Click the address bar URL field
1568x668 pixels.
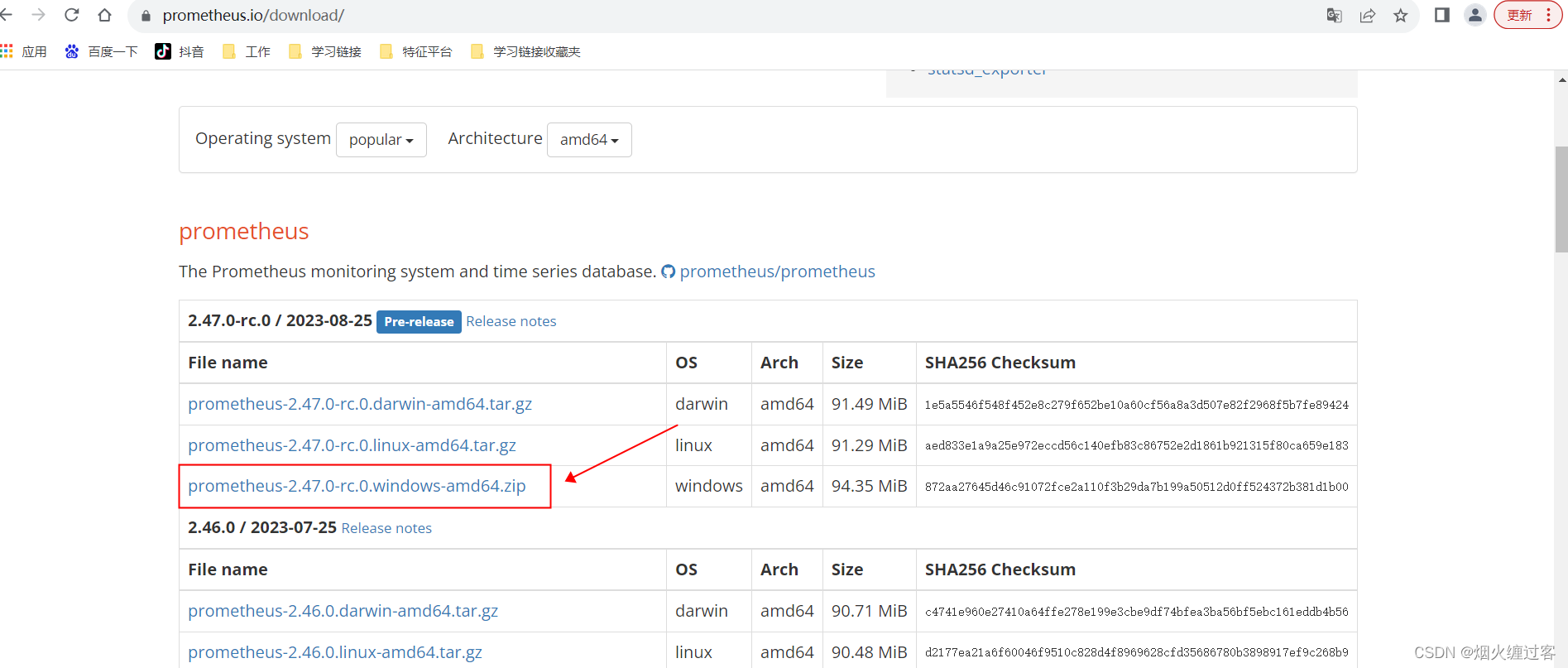tap(728, 16)
